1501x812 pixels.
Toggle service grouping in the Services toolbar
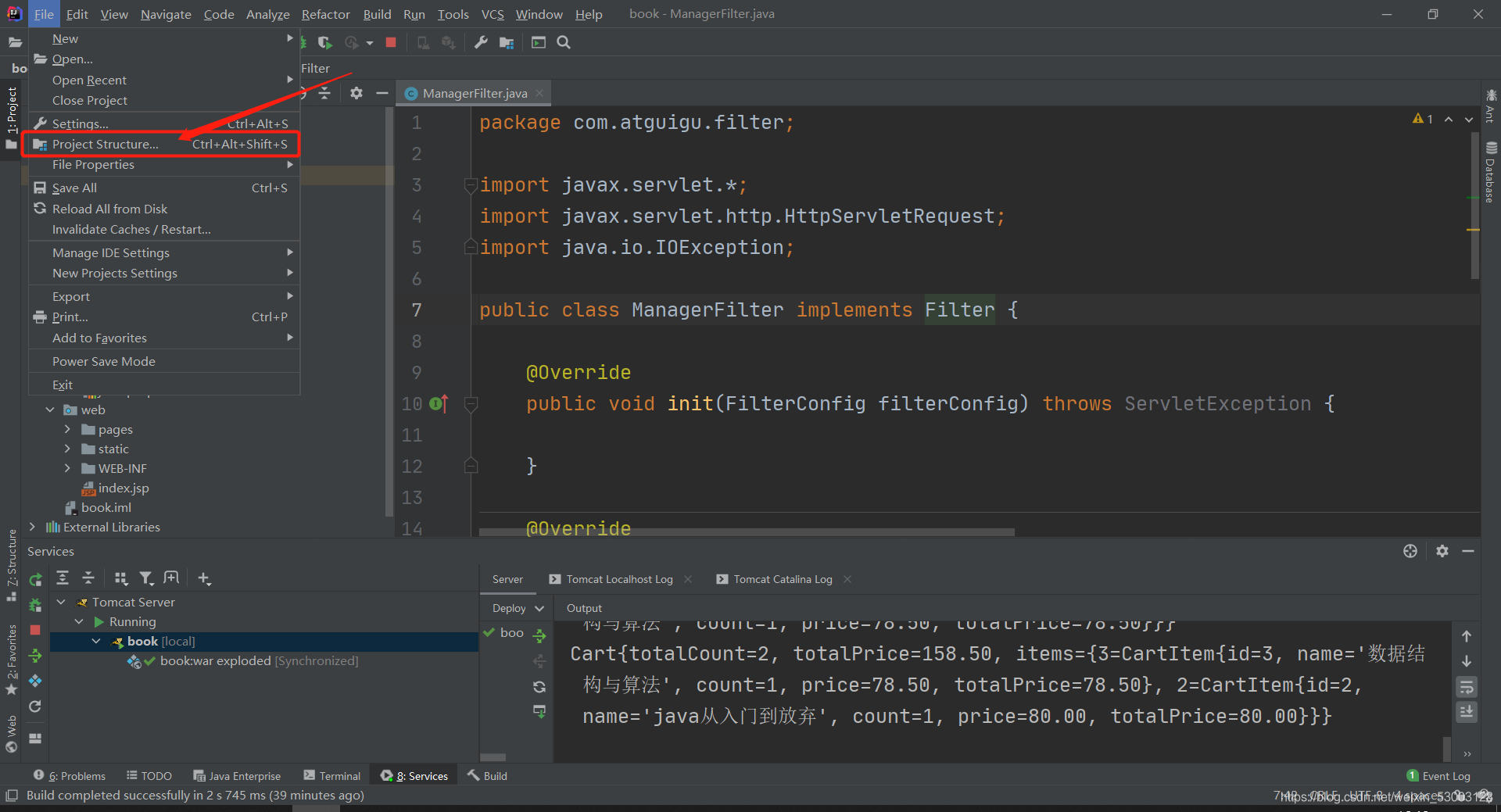pyautogui.click(x=120, y=578)
